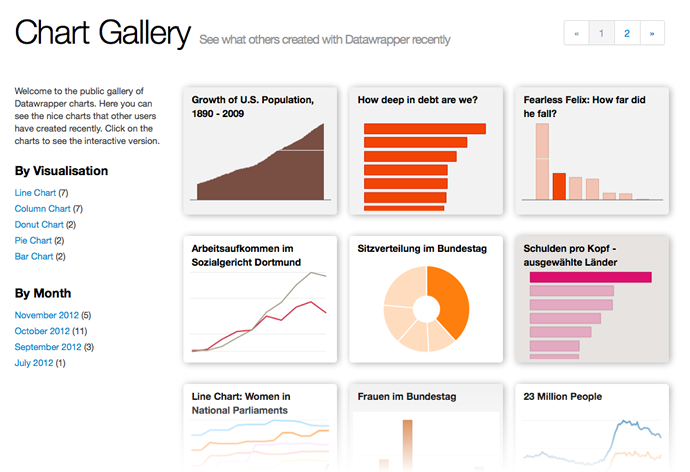View charts from October 2012

[x=43, y=331]
